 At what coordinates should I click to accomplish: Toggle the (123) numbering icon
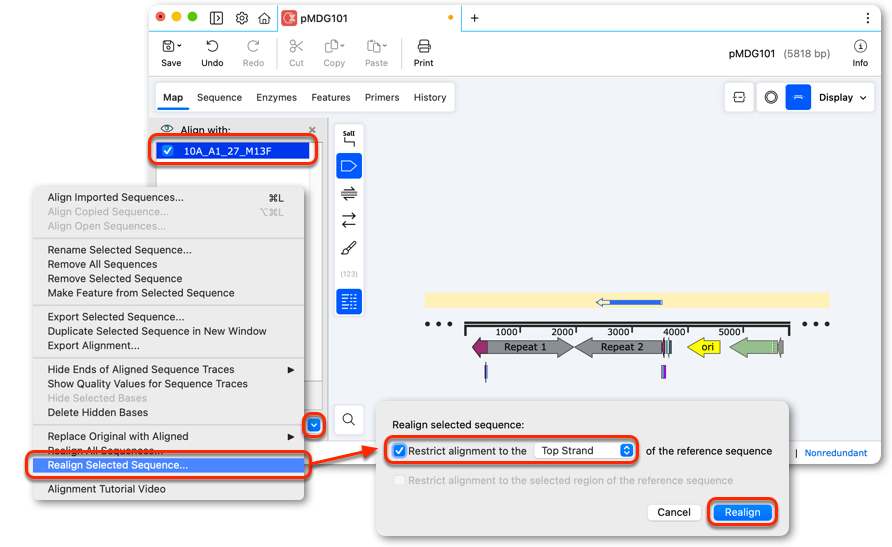click(349, 274)
